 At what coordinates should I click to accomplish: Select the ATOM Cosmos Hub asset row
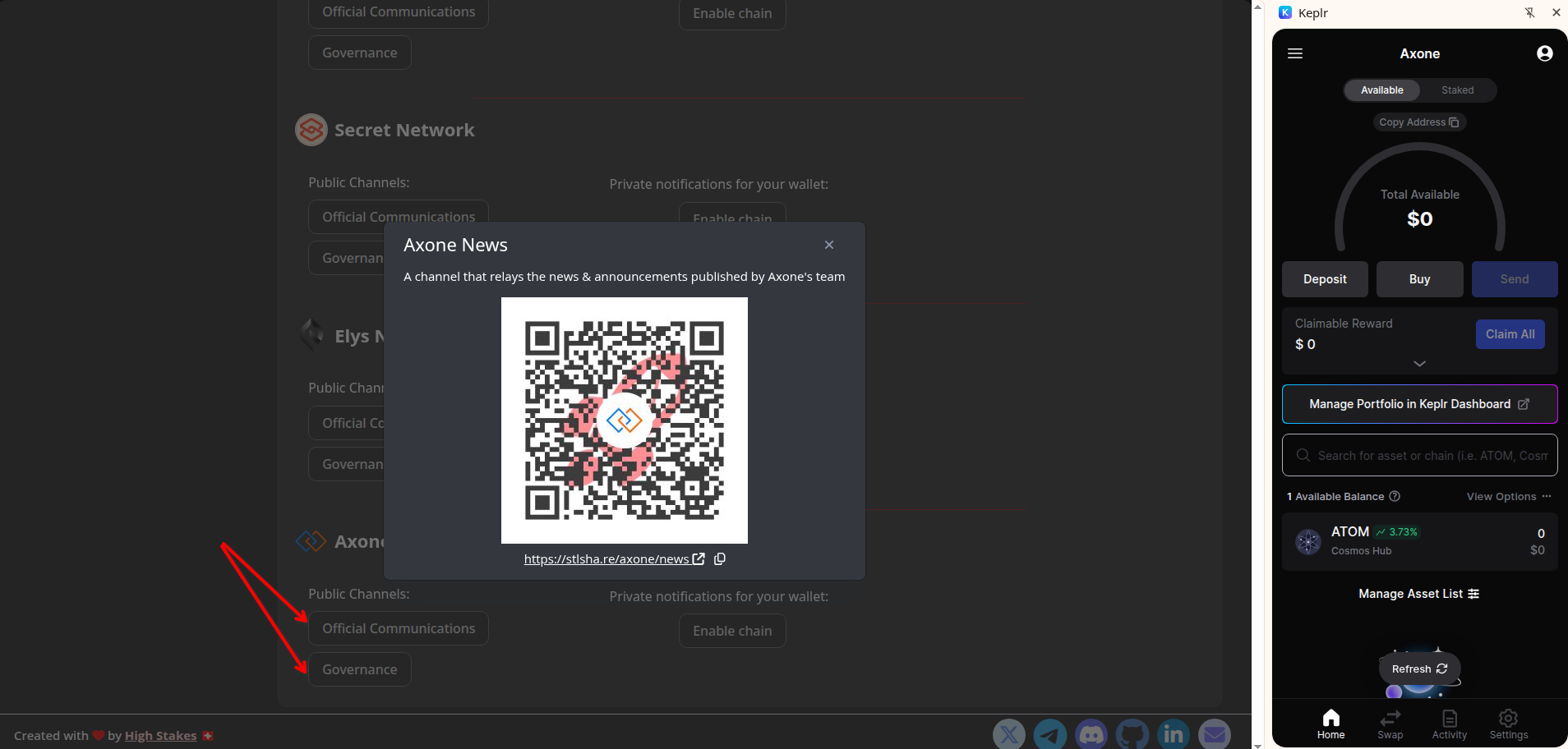pyautogui.click(x=1419, y=541)
